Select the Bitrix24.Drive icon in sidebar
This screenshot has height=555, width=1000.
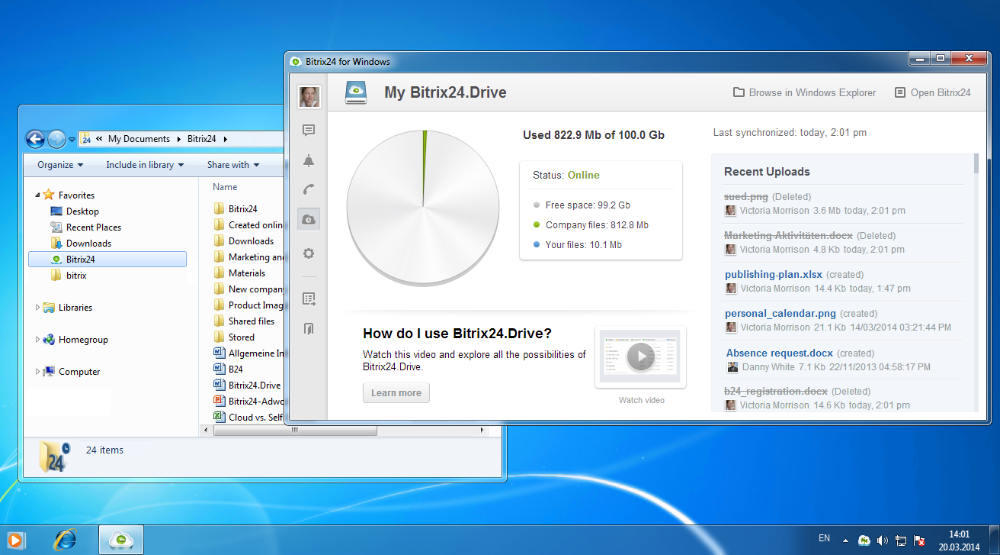coord(309,219)
